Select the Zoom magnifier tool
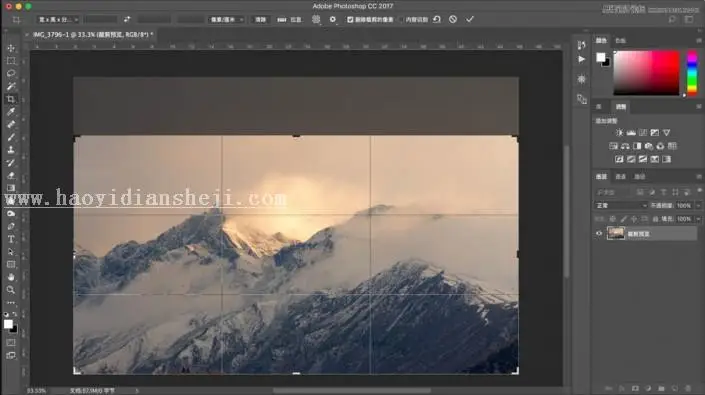The image size is (705, 395). 11,290
